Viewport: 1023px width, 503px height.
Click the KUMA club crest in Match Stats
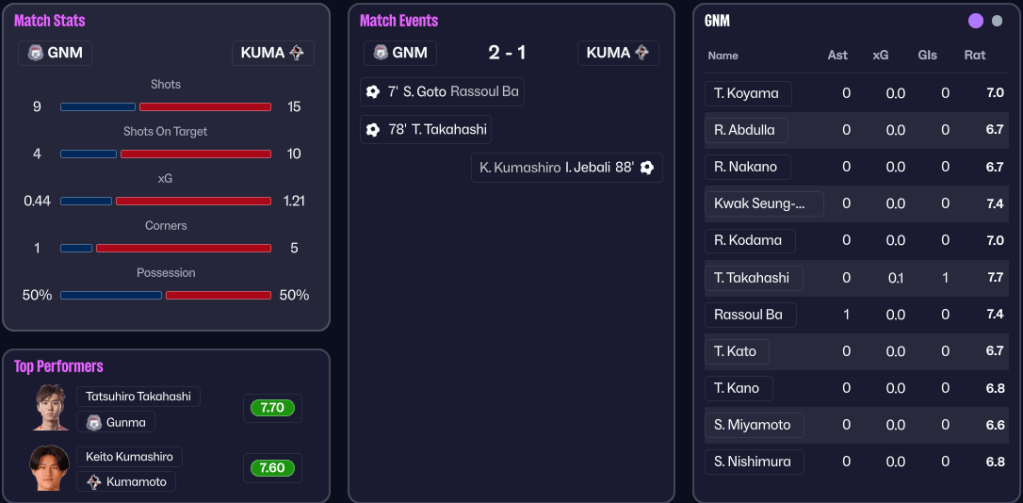point(297,53)
